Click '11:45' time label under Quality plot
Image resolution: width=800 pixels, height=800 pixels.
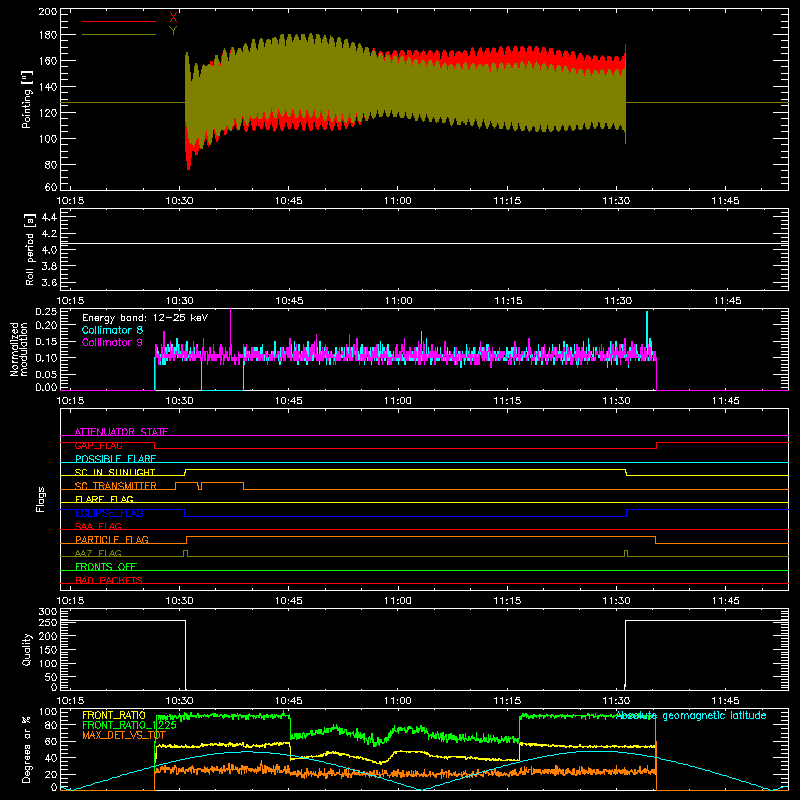click(726, 701)
